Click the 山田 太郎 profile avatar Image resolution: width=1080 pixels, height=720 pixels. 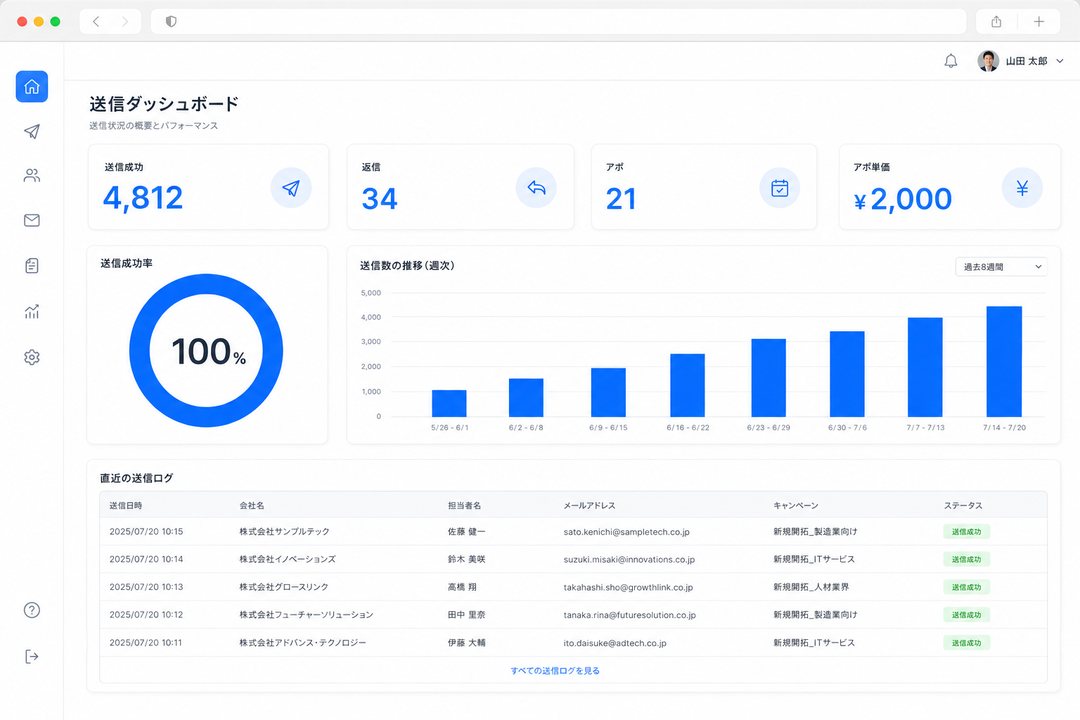(988, 61)
